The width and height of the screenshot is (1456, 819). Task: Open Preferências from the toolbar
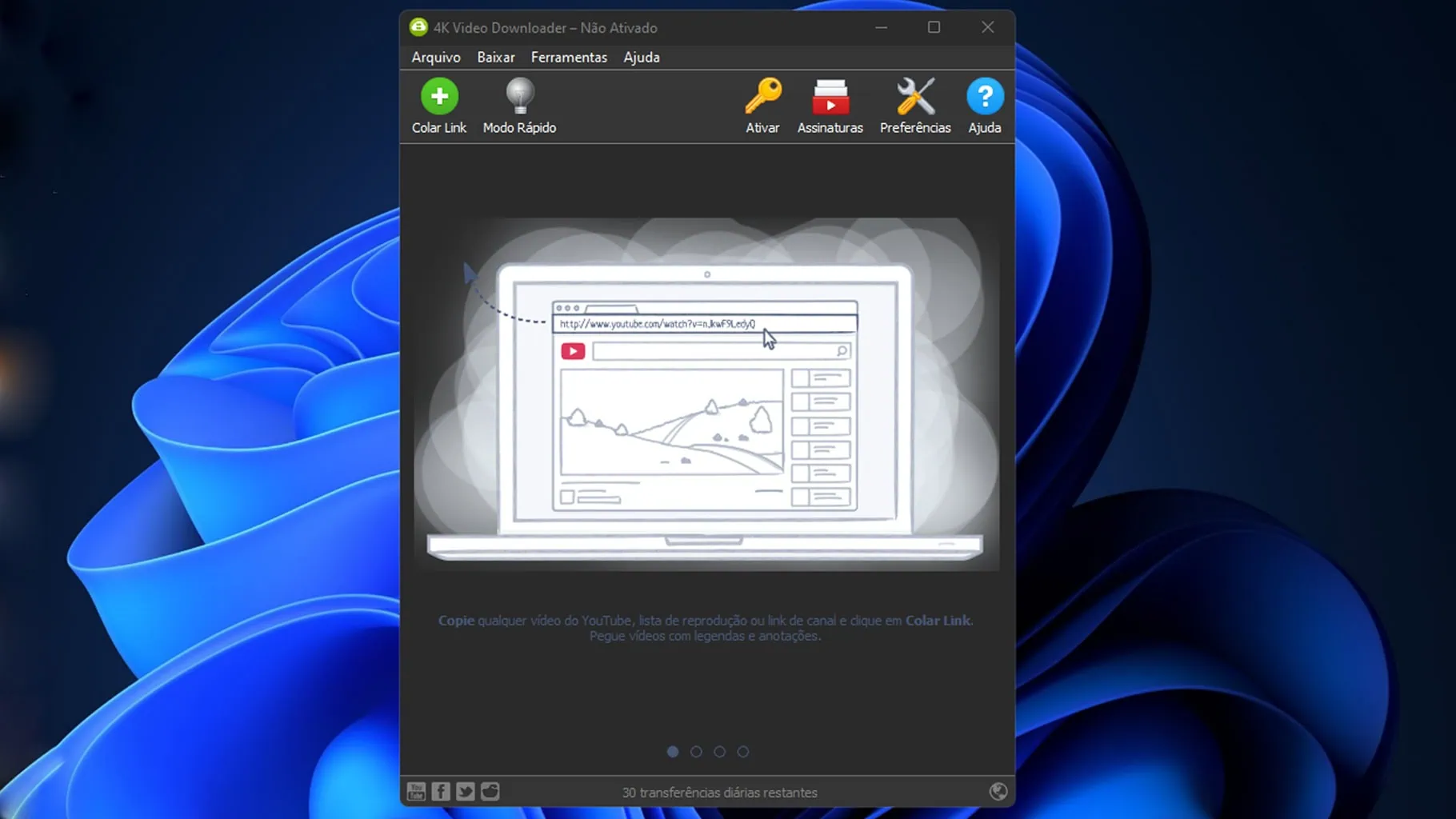(x=915, y=106)
